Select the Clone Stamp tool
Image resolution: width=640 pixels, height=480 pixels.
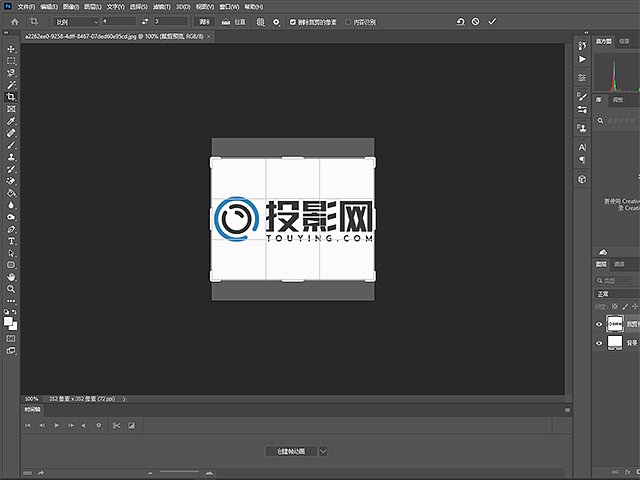(11, 157)
